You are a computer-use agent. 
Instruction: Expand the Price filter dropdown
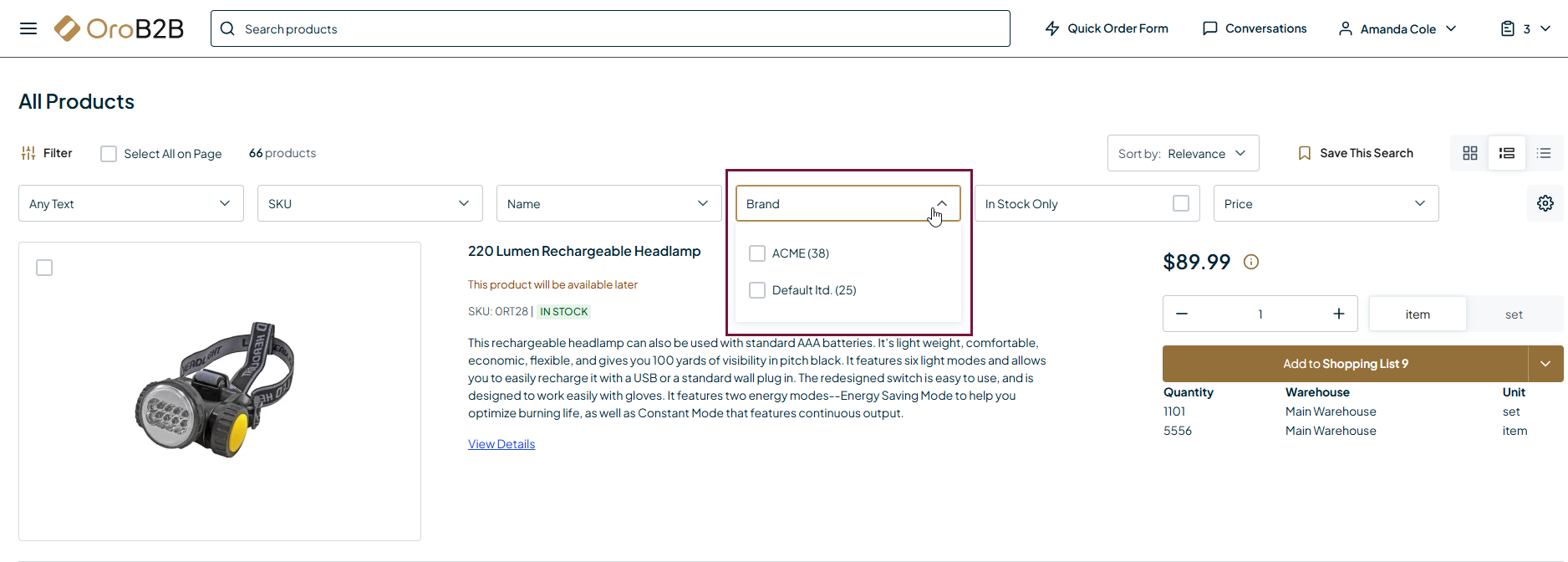pos(1325,203)
